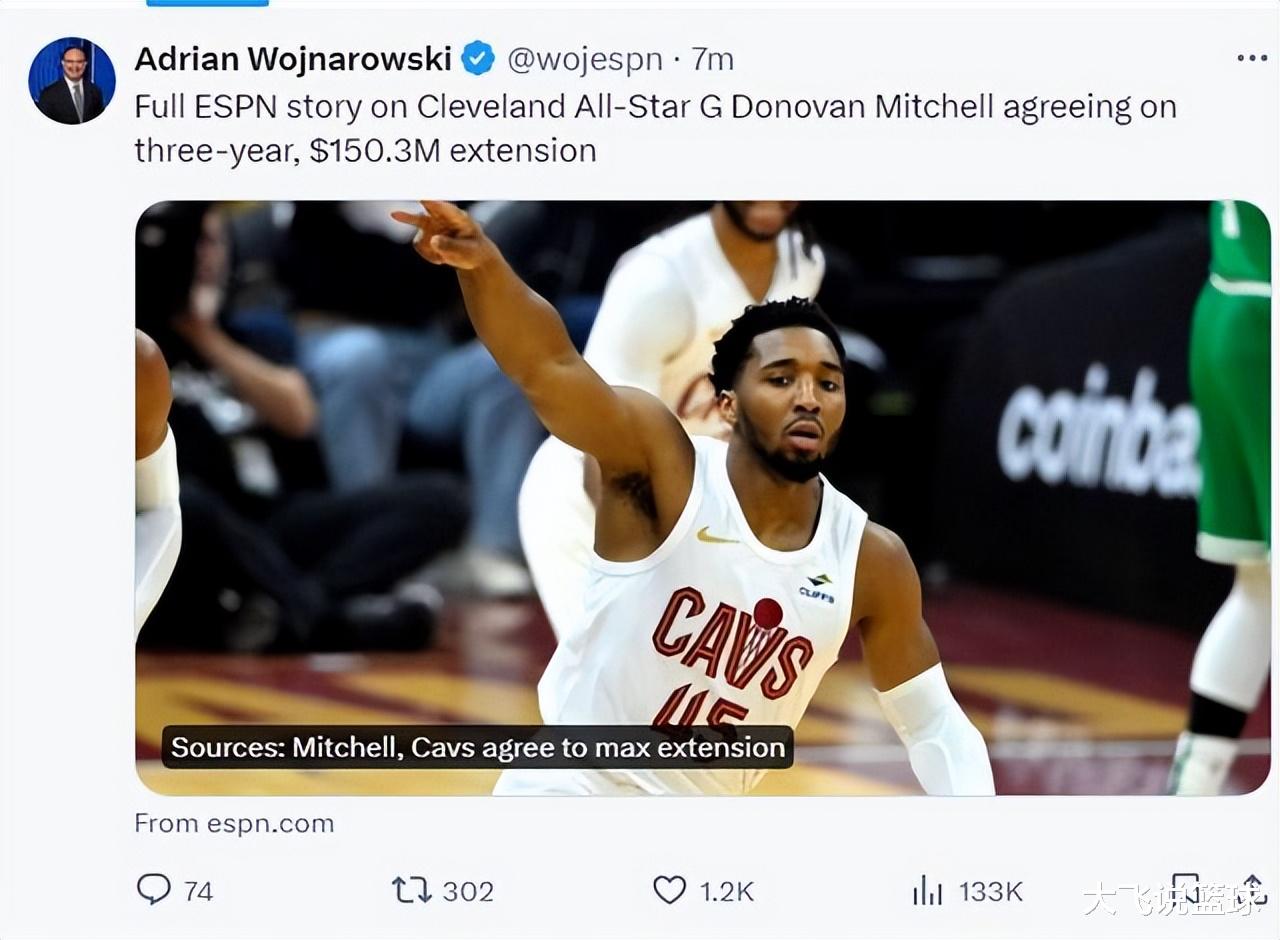Click the Adrian Wojnarowski display name
Viewport: 1280px width, 940px height.
[293, 59]
